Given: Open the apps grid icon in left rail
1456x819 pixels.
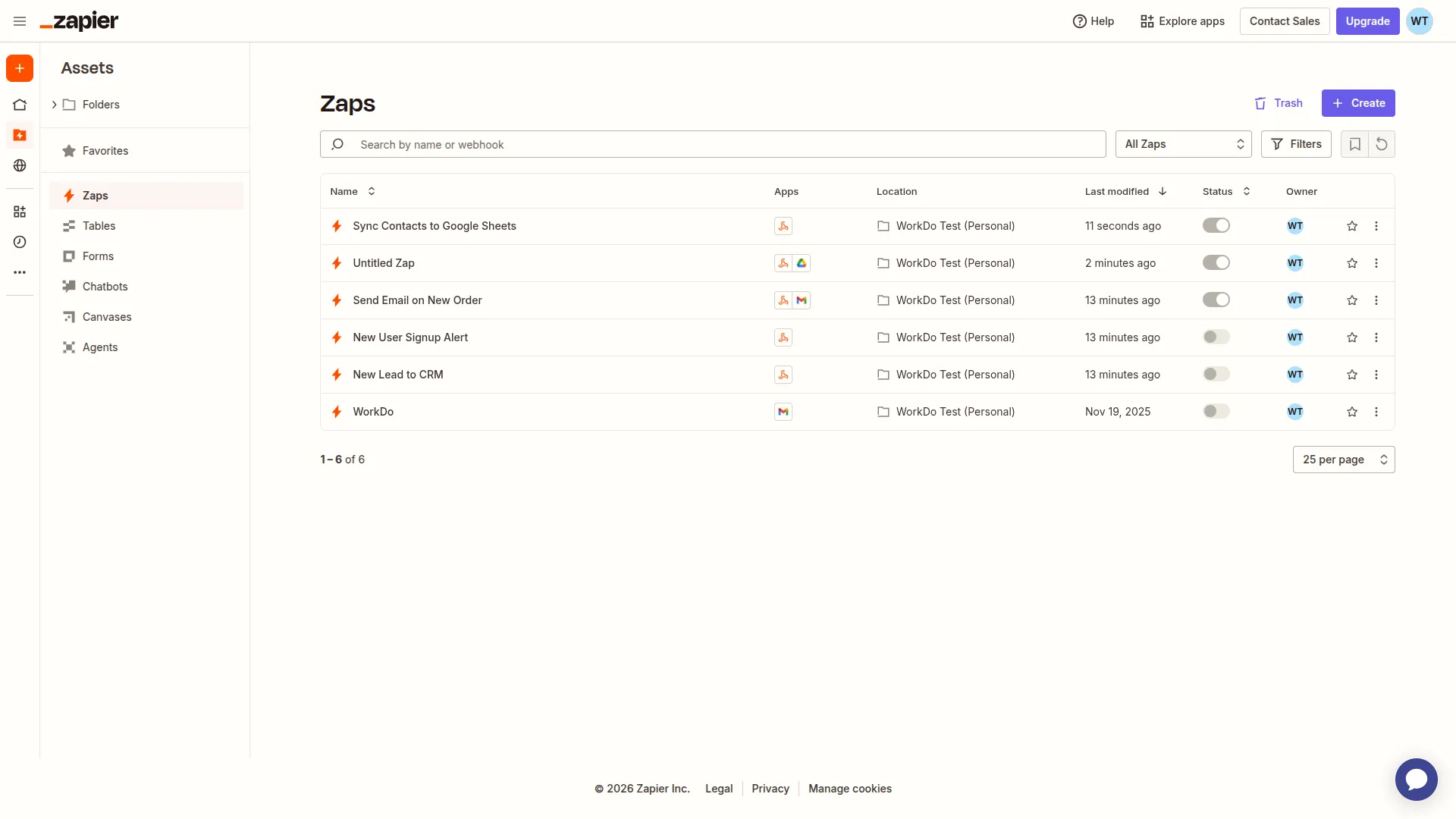Looking at the screenshot, I should [20, 212].
